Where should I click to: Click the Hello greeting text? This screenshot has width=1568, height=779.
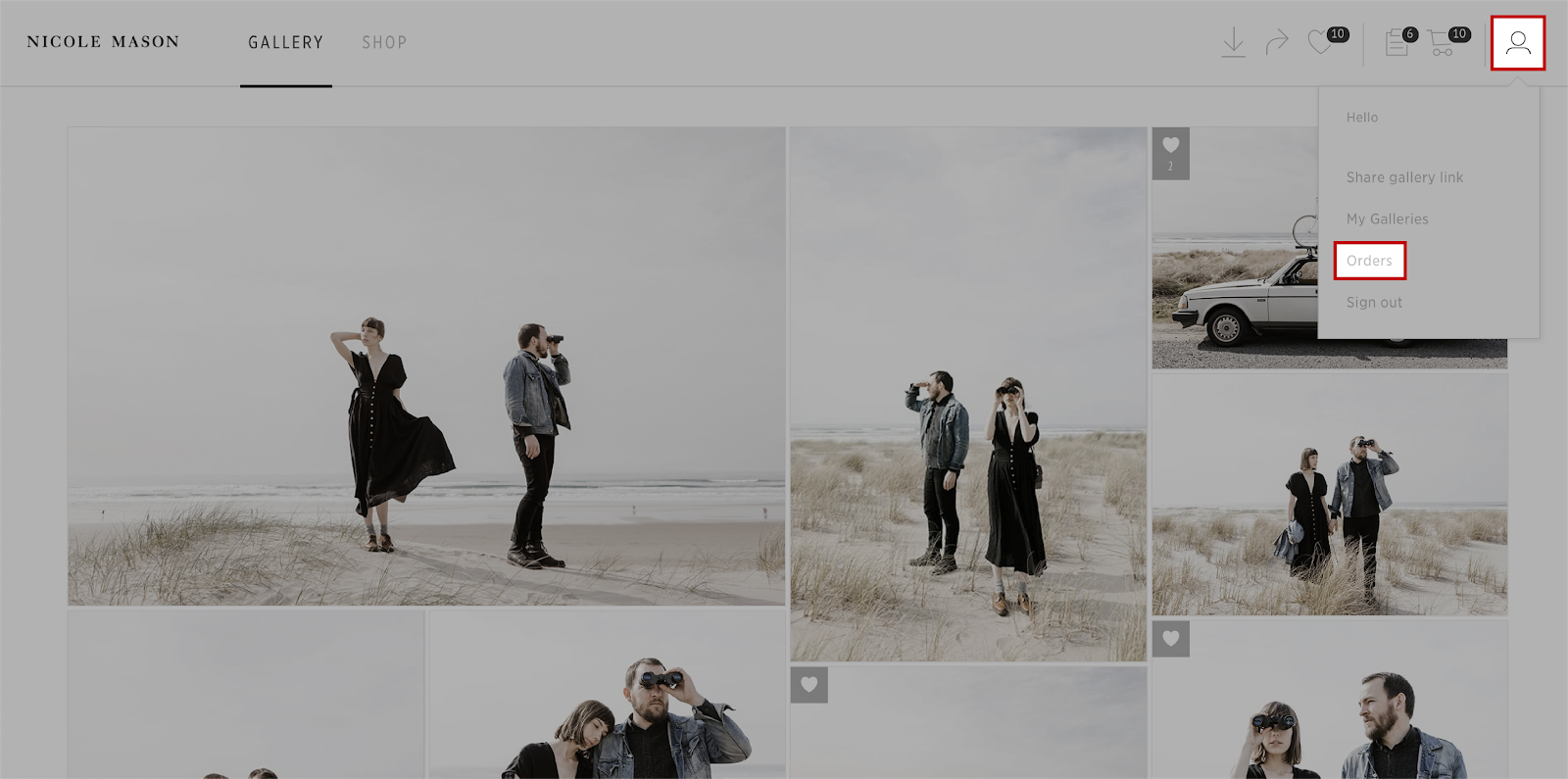click(x=1362, y=118)
